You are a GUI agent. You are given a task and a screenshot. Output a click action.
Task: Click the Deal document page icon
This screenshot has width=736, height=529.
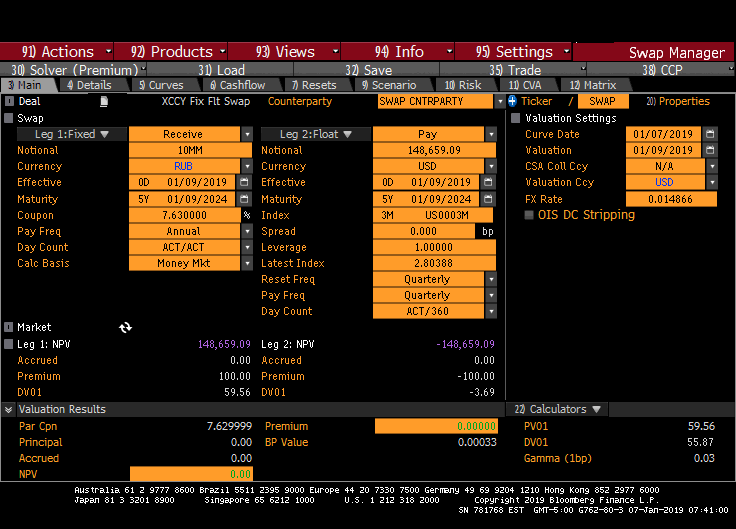(x=104, y=101)
